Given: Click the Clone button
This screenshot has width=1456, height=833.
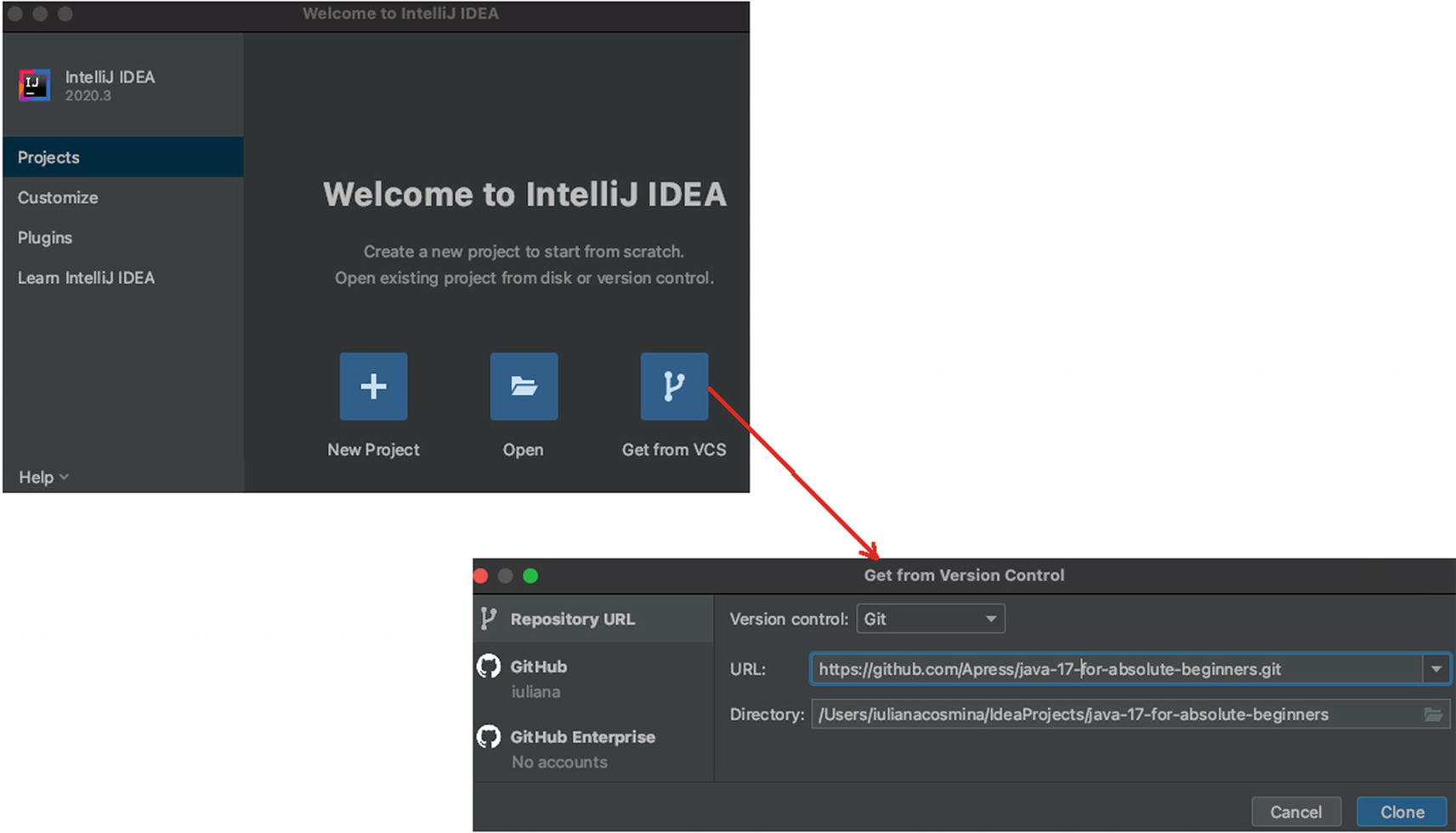Looking at the screenshot, I should (x=1402, y=812).
